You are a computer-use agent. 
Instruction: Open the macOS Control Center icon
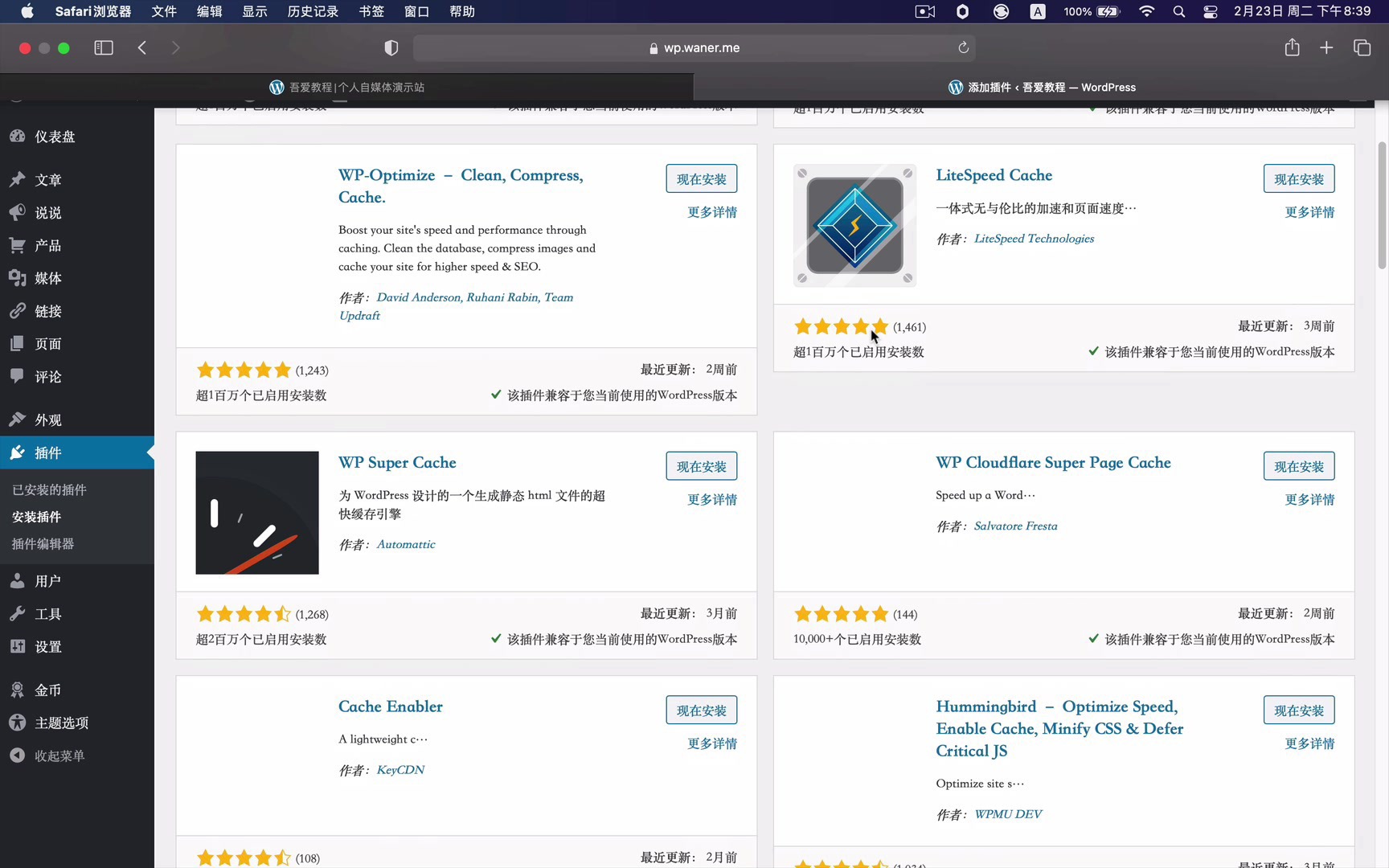pos(1210,11)
